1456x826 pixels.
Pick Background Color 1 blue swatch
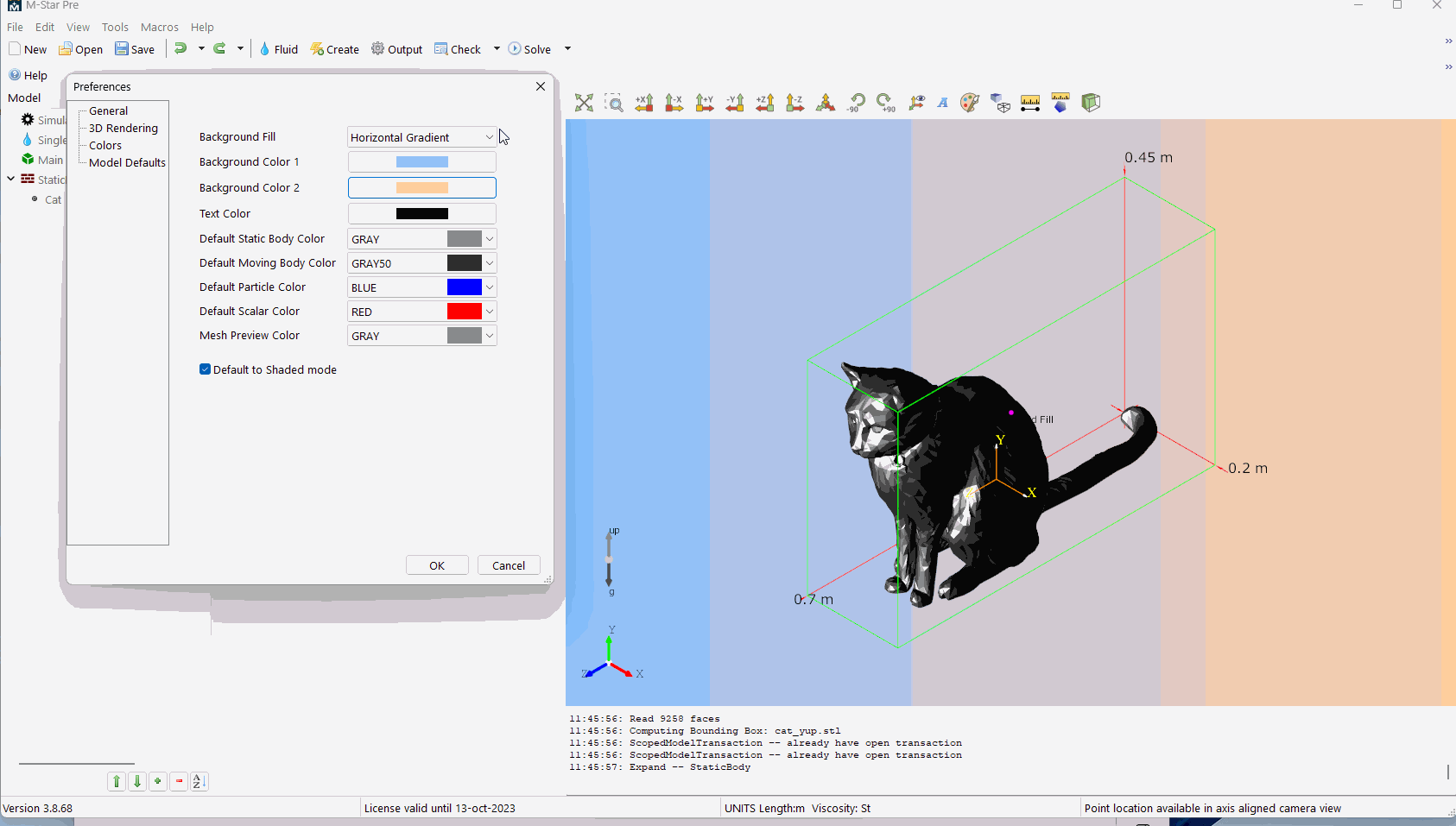[421, 161]
